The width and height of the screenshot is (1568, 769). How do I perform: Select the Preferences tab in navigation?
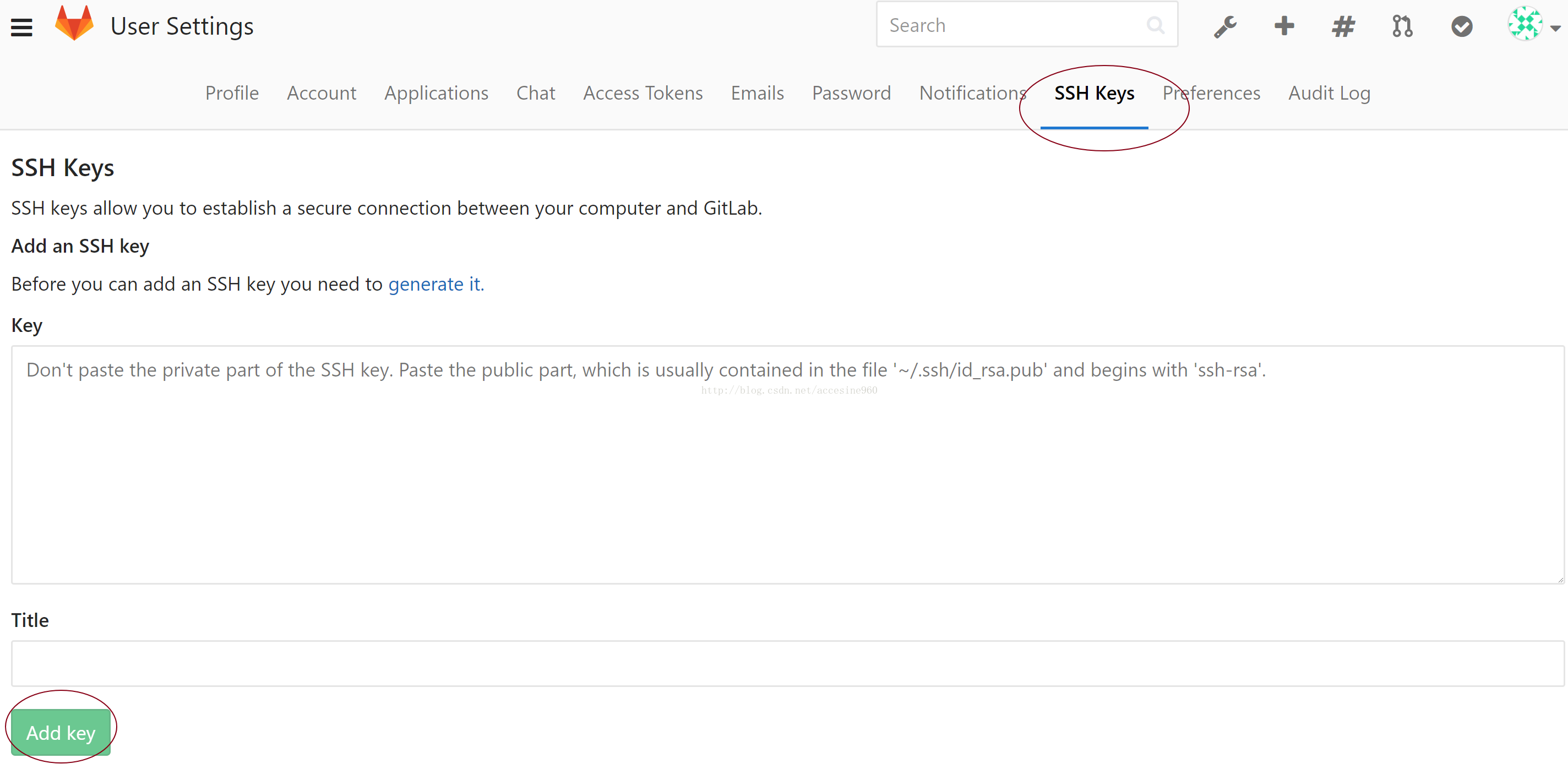[1210, 93]
